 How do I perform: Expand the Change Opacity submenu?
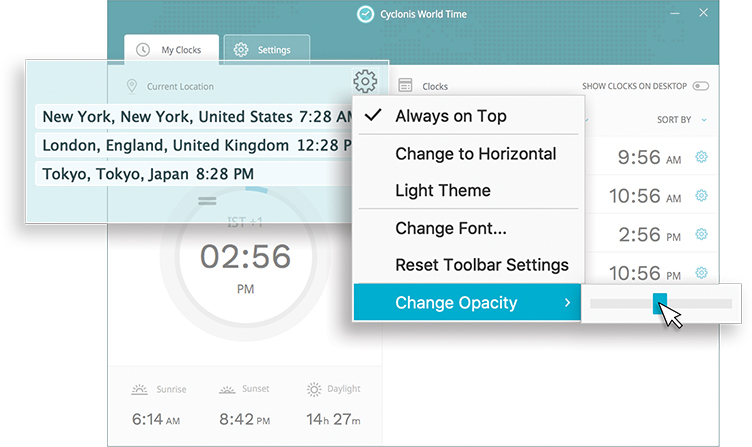click(466, 302)
